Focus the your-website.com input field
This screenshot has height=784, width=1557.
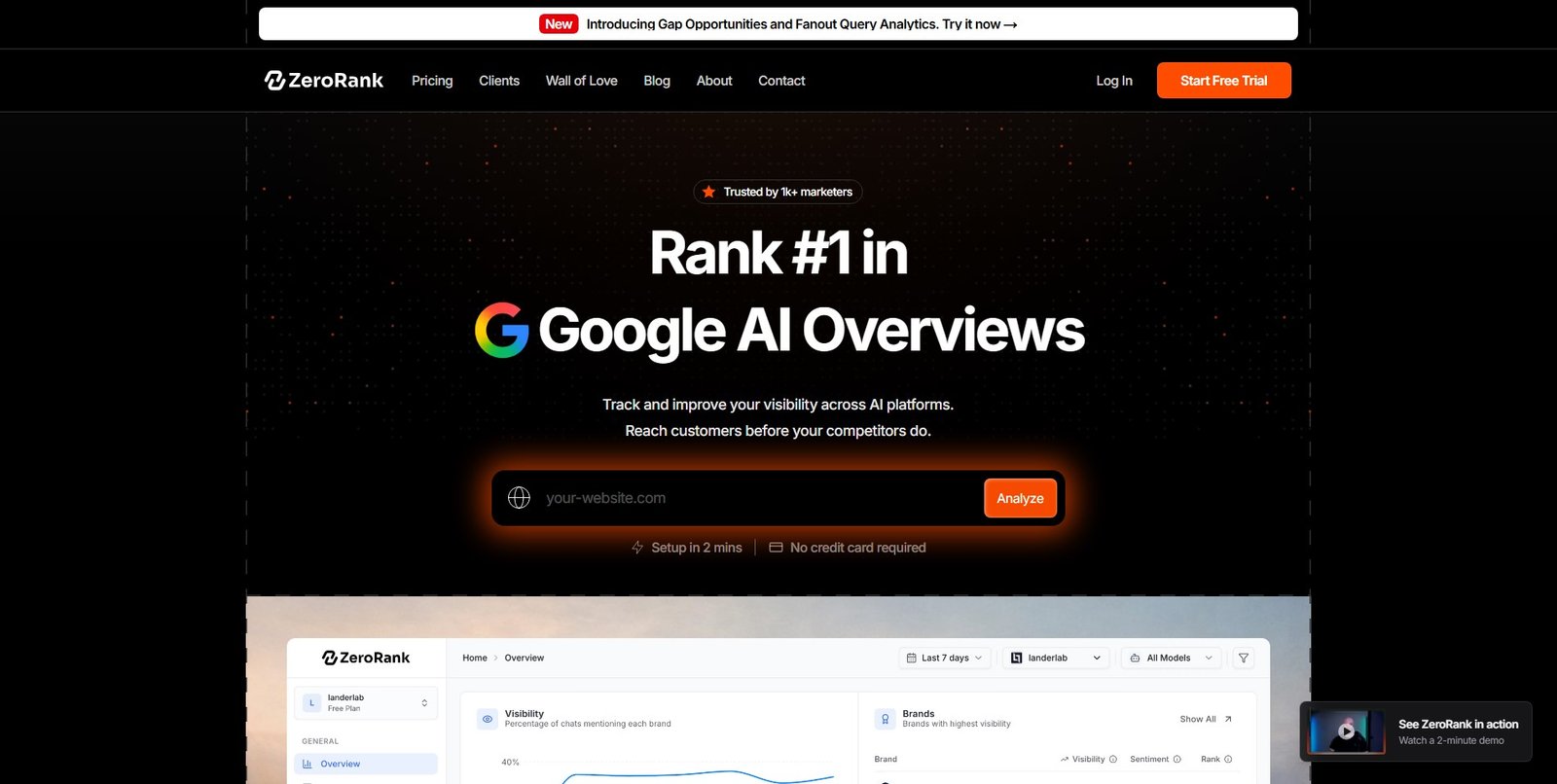[759, 498]
